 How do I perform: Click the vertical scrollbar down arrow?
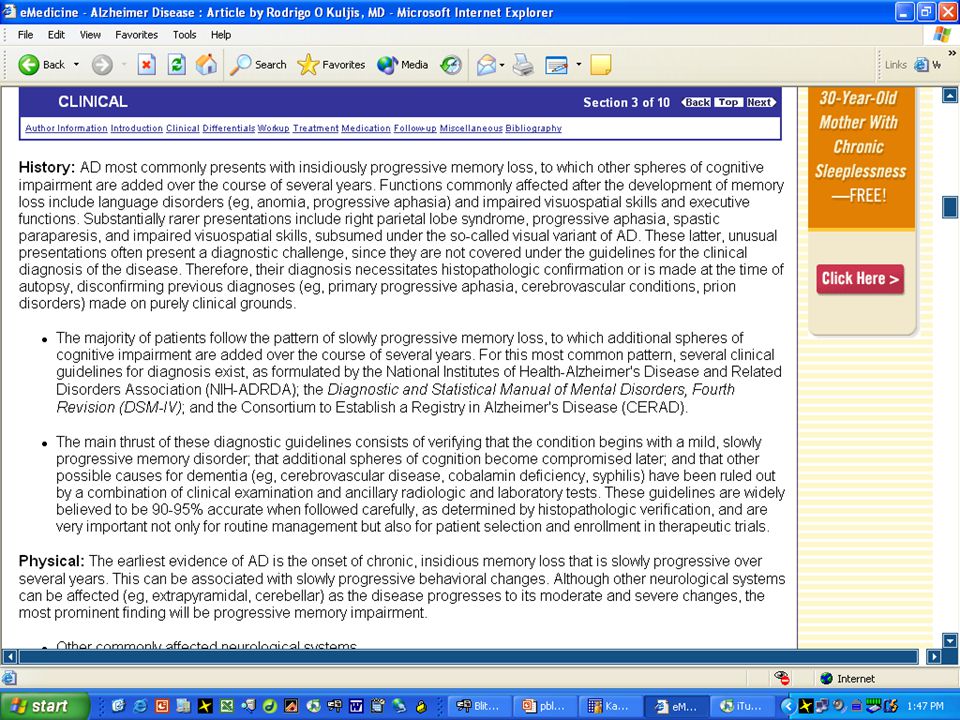pos(950,641)
